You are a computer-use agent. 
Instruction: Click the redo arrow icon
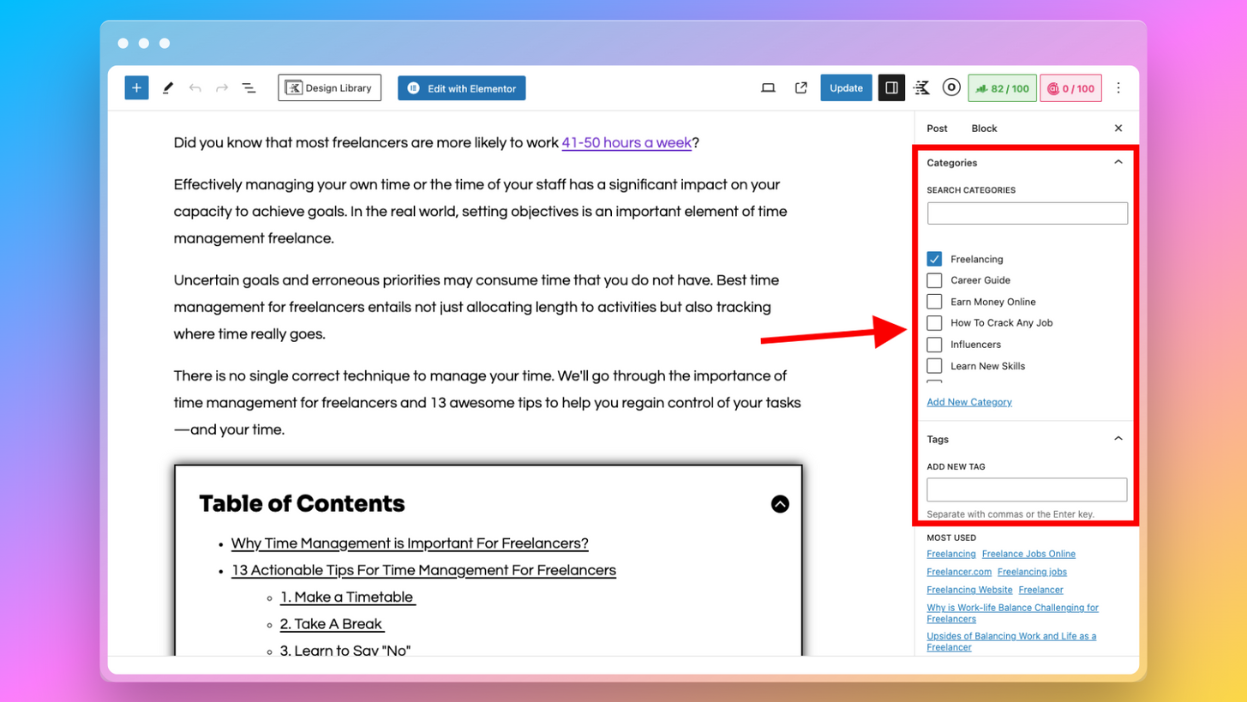tap(221, 87)
